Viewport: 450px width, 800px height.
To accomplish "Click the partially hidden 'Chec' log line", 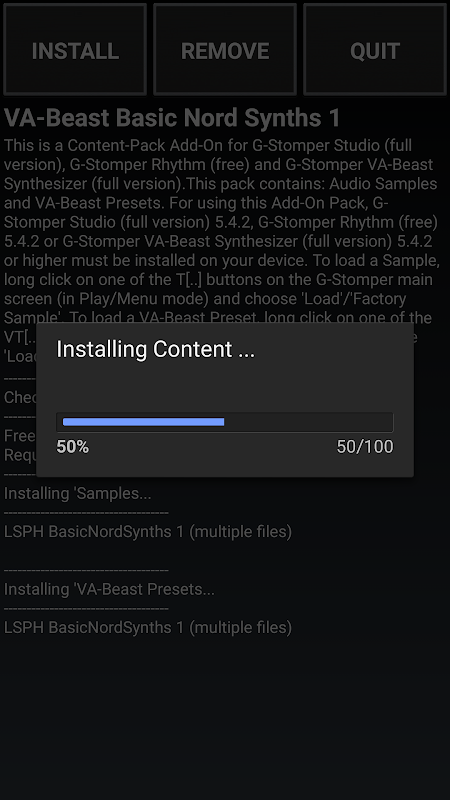I will click(19, 397).
